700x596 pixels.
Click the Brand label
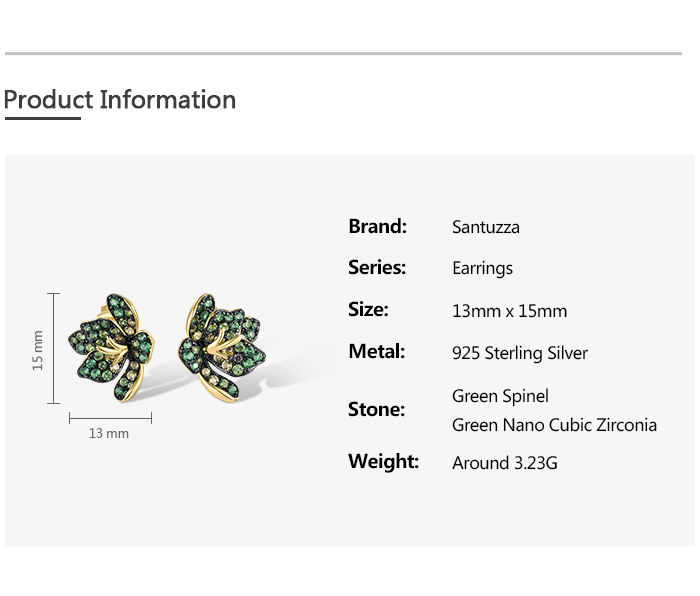click(x=378, y=226)
